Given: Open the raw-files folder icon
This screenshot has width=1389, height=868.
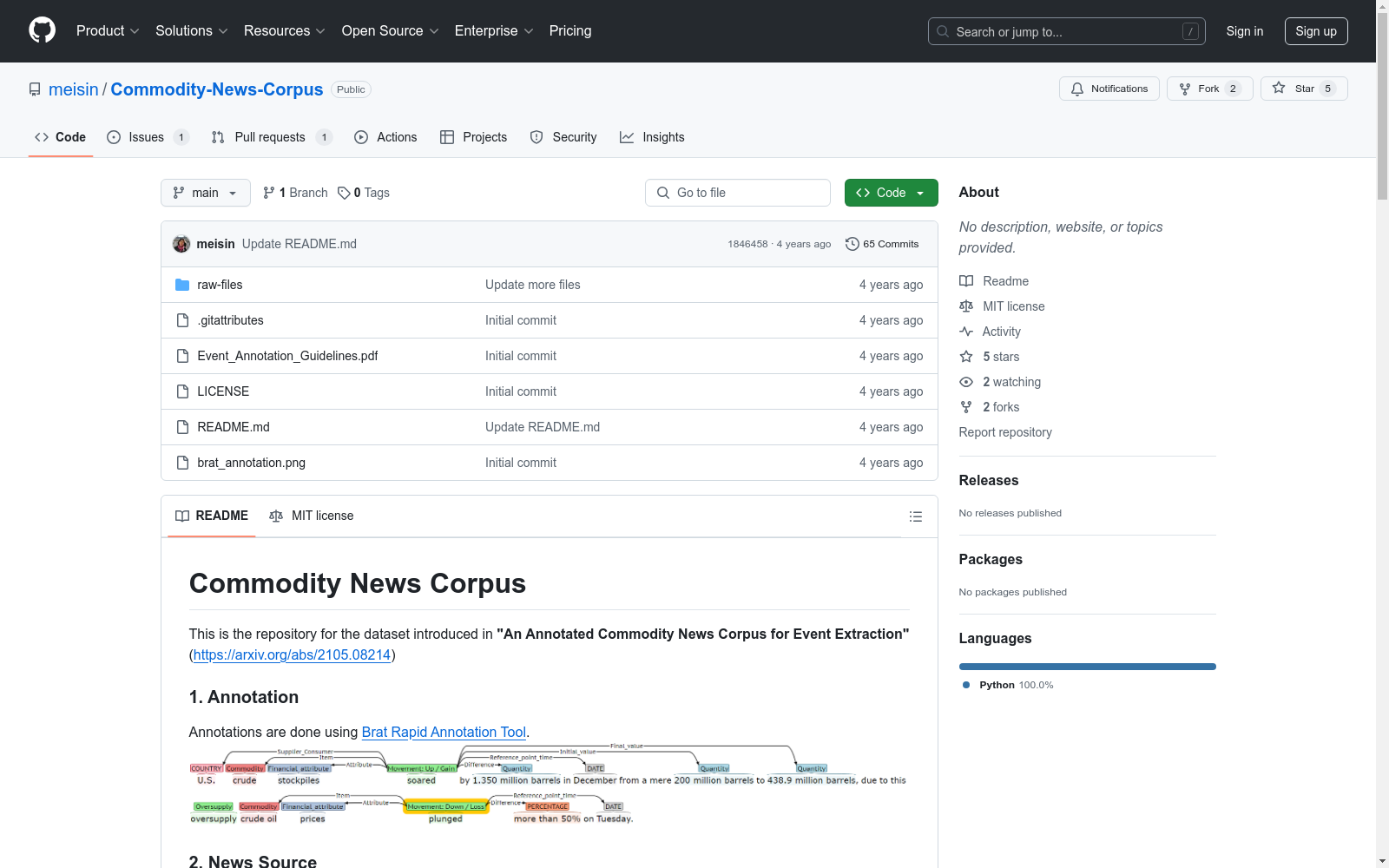Looking at the screenshot, I should coord(182,285).
